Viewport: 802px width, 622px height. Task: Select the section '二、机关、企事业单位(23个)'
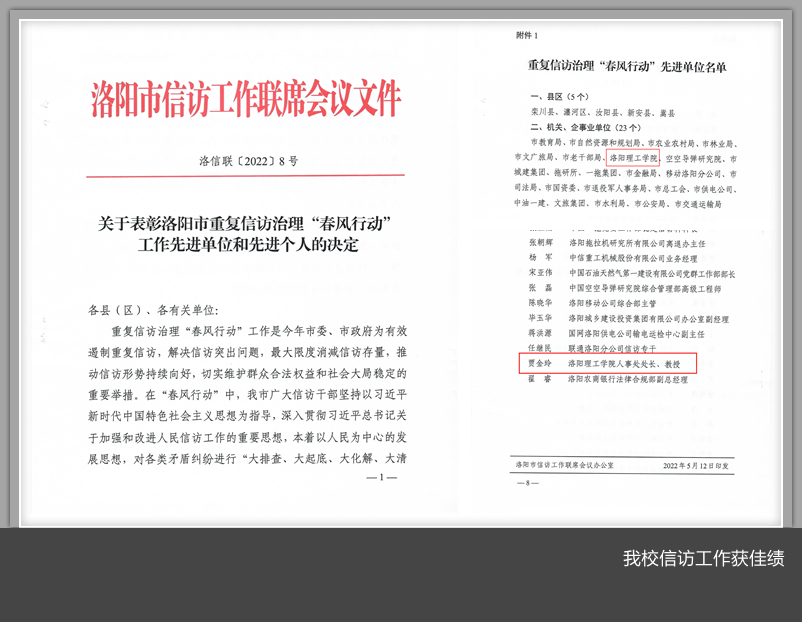pos(586,127)
